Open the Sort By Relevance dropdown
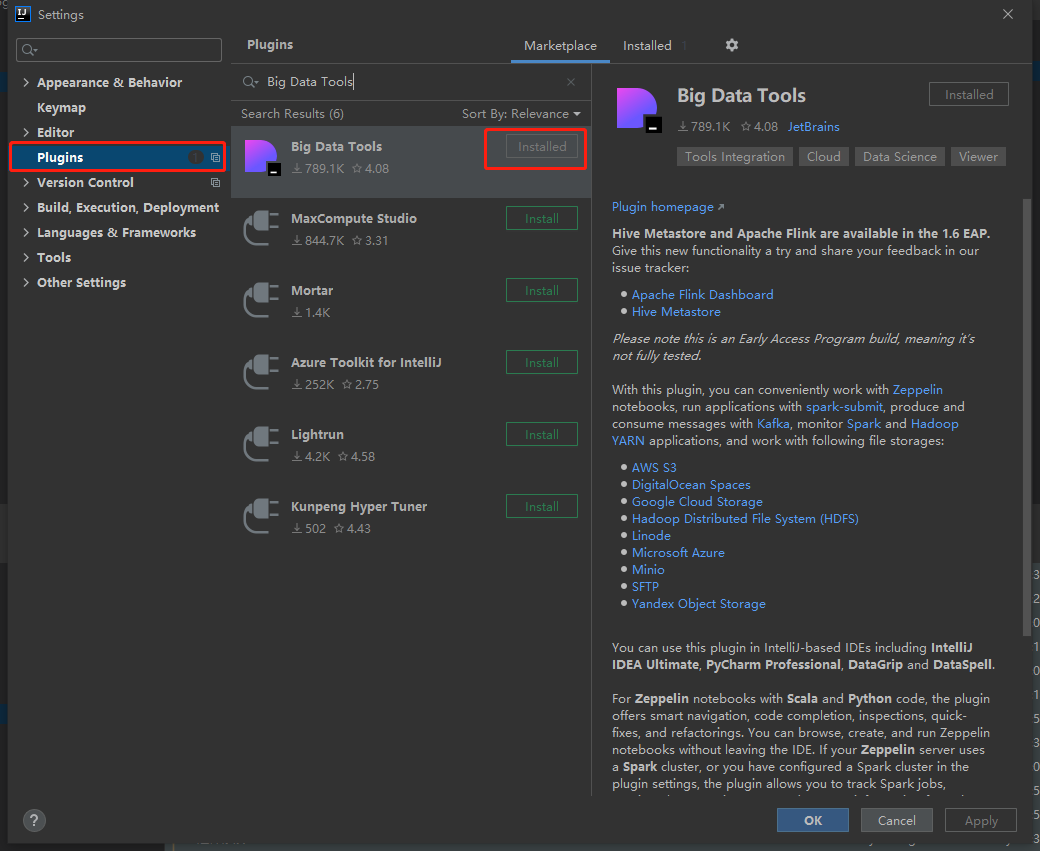This screenshot has width=1040, height=851. coord(521,113)
